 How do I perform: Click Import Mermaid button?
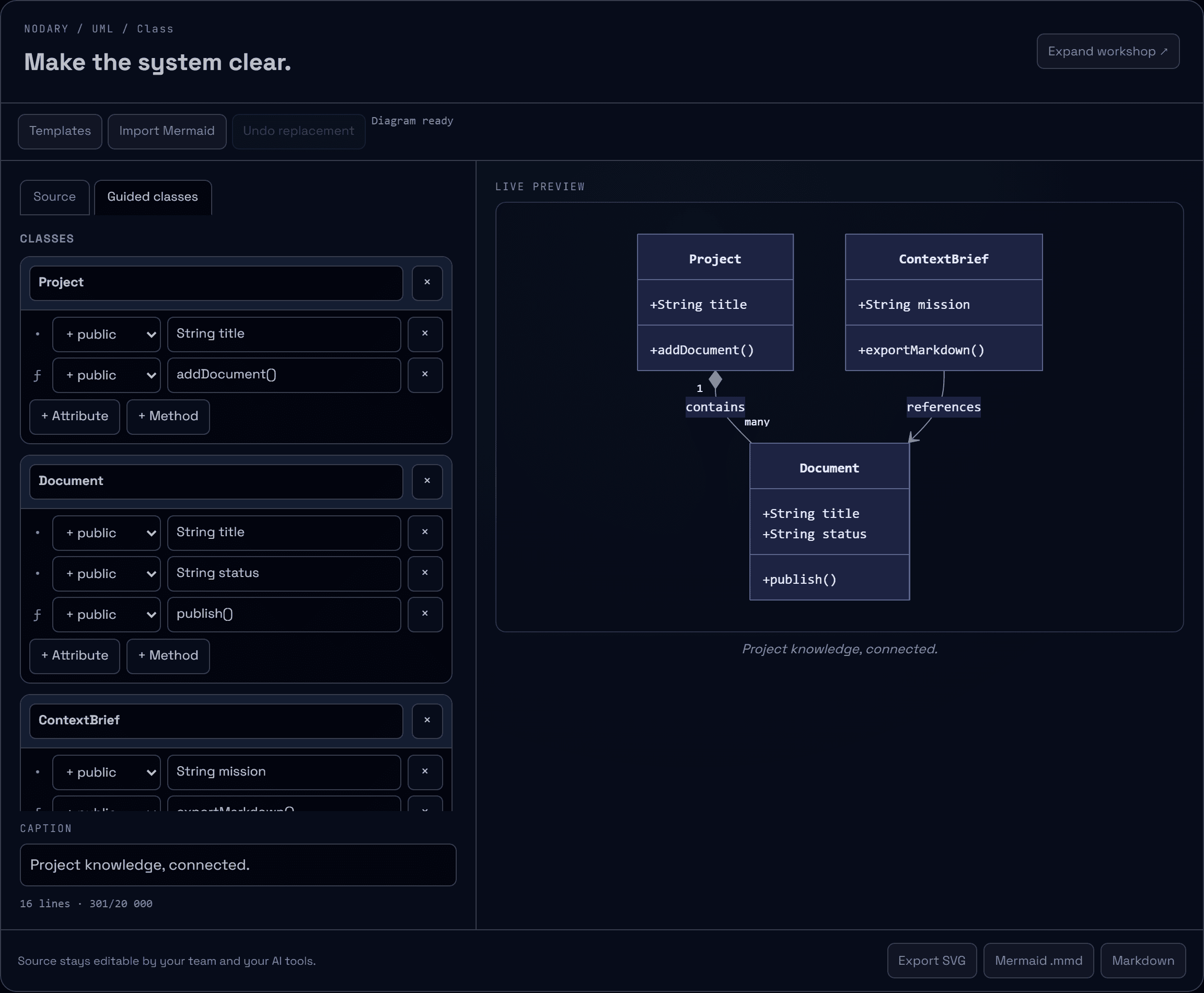pyautogui.click(x=167, y=131)
